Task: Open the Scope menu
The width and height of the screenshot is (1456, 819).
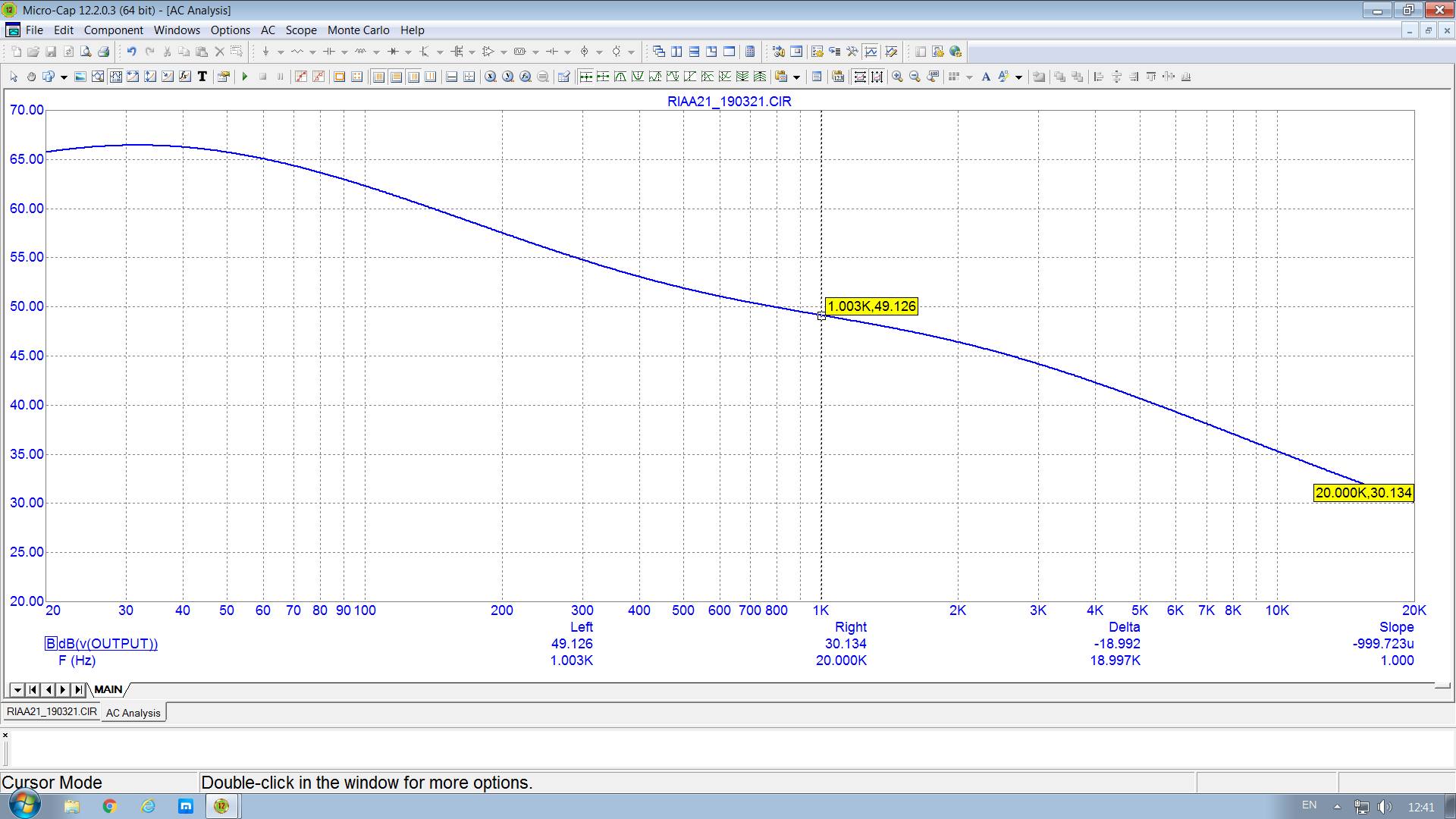Action: (x=301, y=30)
